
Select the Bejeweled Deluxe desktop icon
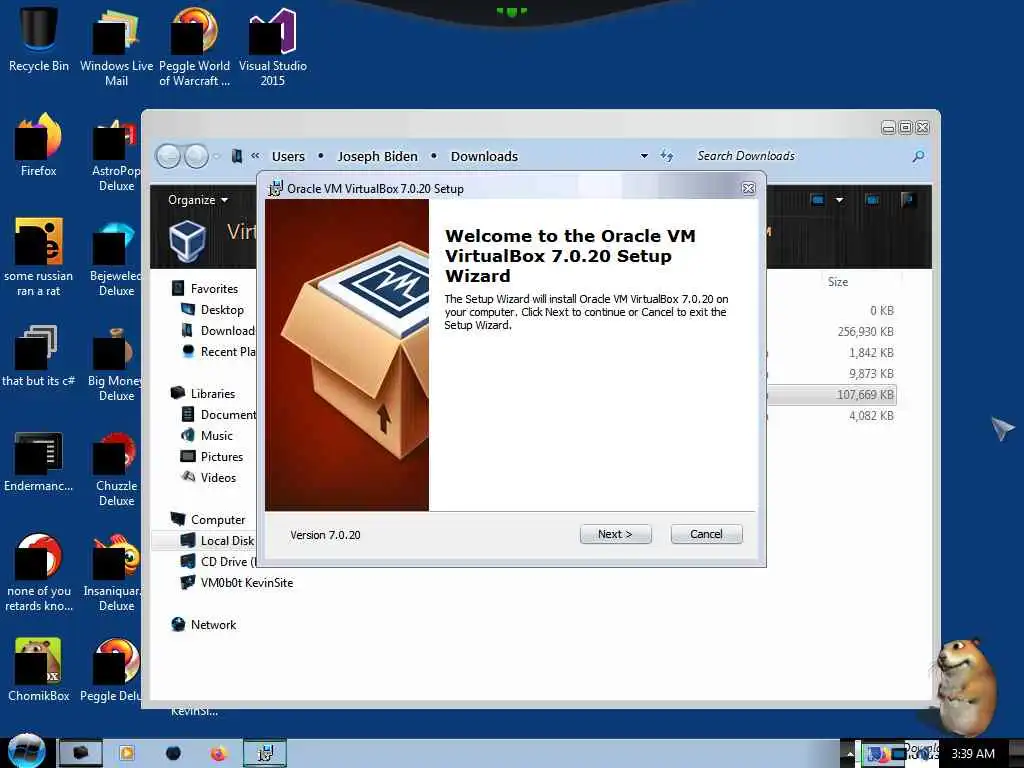click(x=116, y=257)
